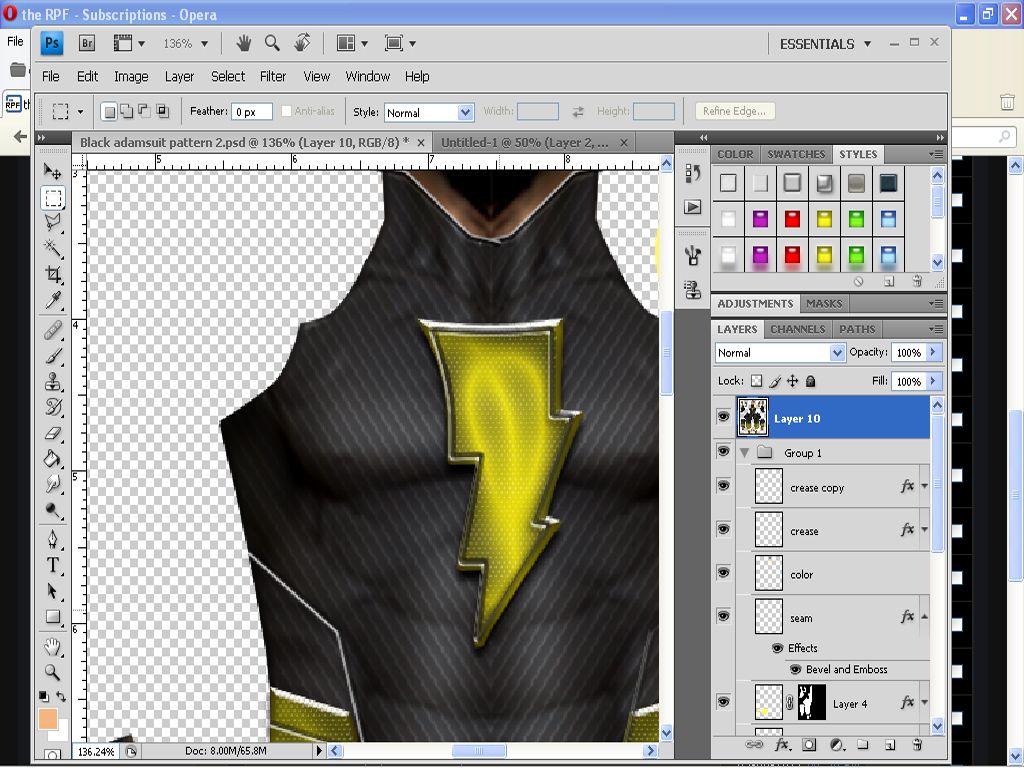
Task: Select the Lasso tool
Action: click(52, 223)
